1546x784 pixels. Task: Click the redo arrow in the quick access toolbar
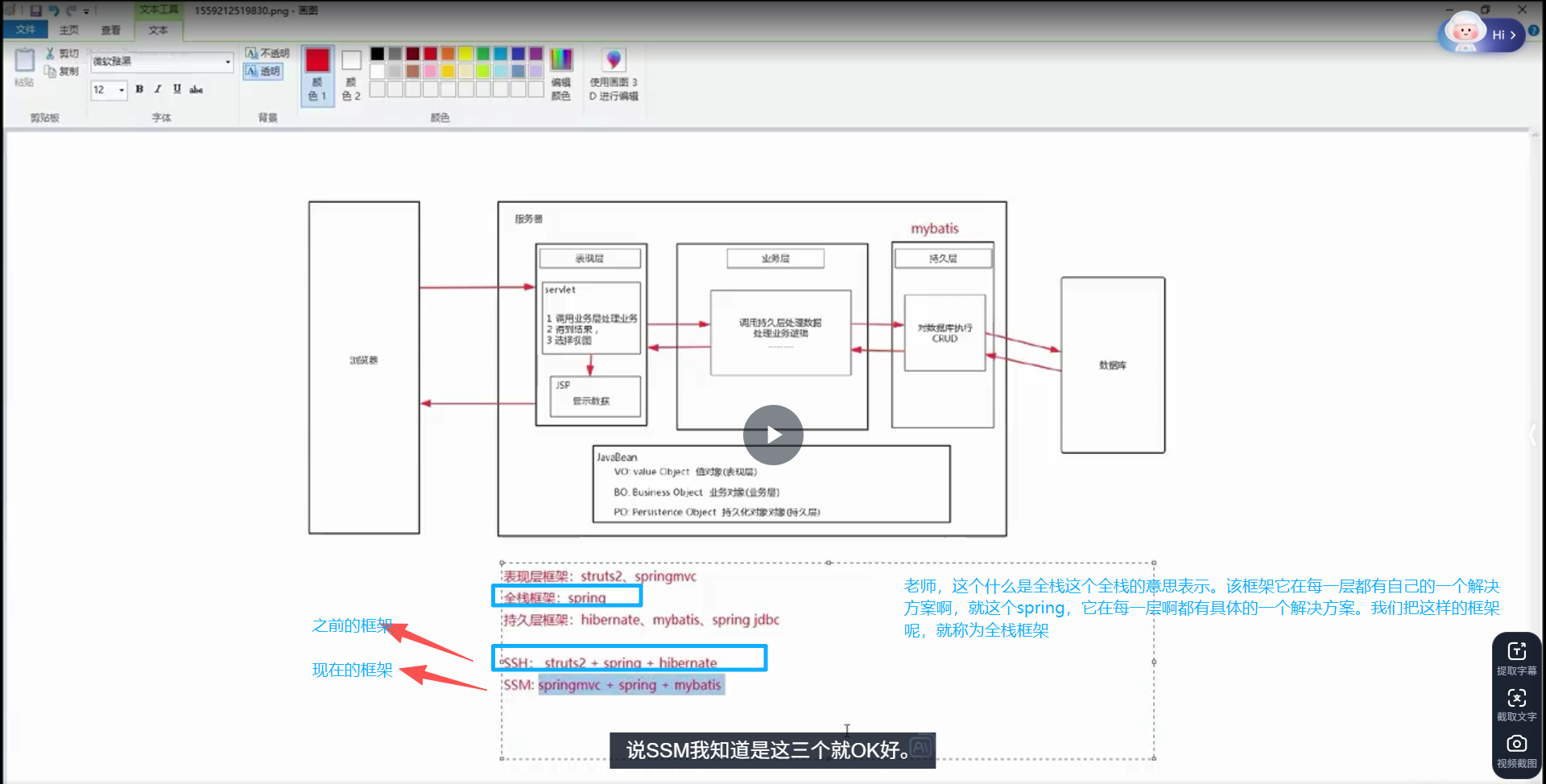pyautogui.click(x=71, y=10)
